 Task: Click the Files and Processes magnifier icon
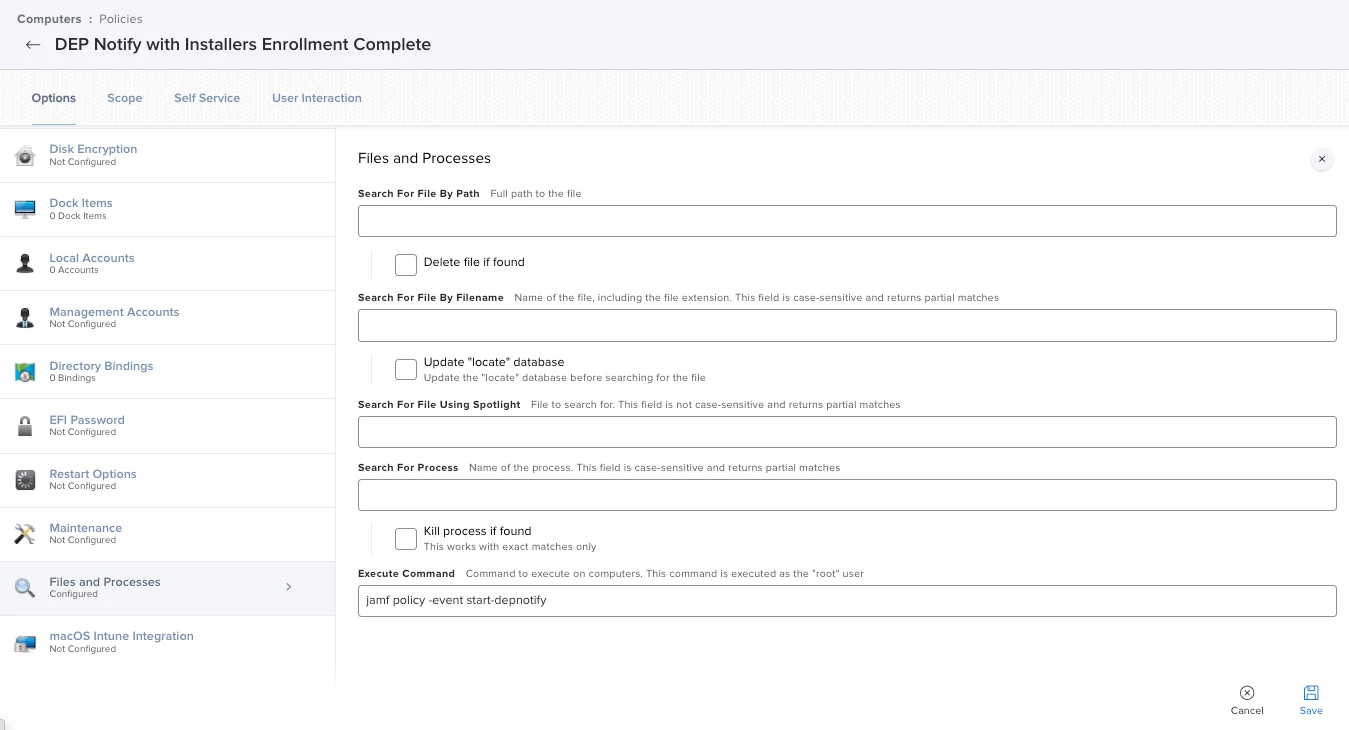coord(25,587)
